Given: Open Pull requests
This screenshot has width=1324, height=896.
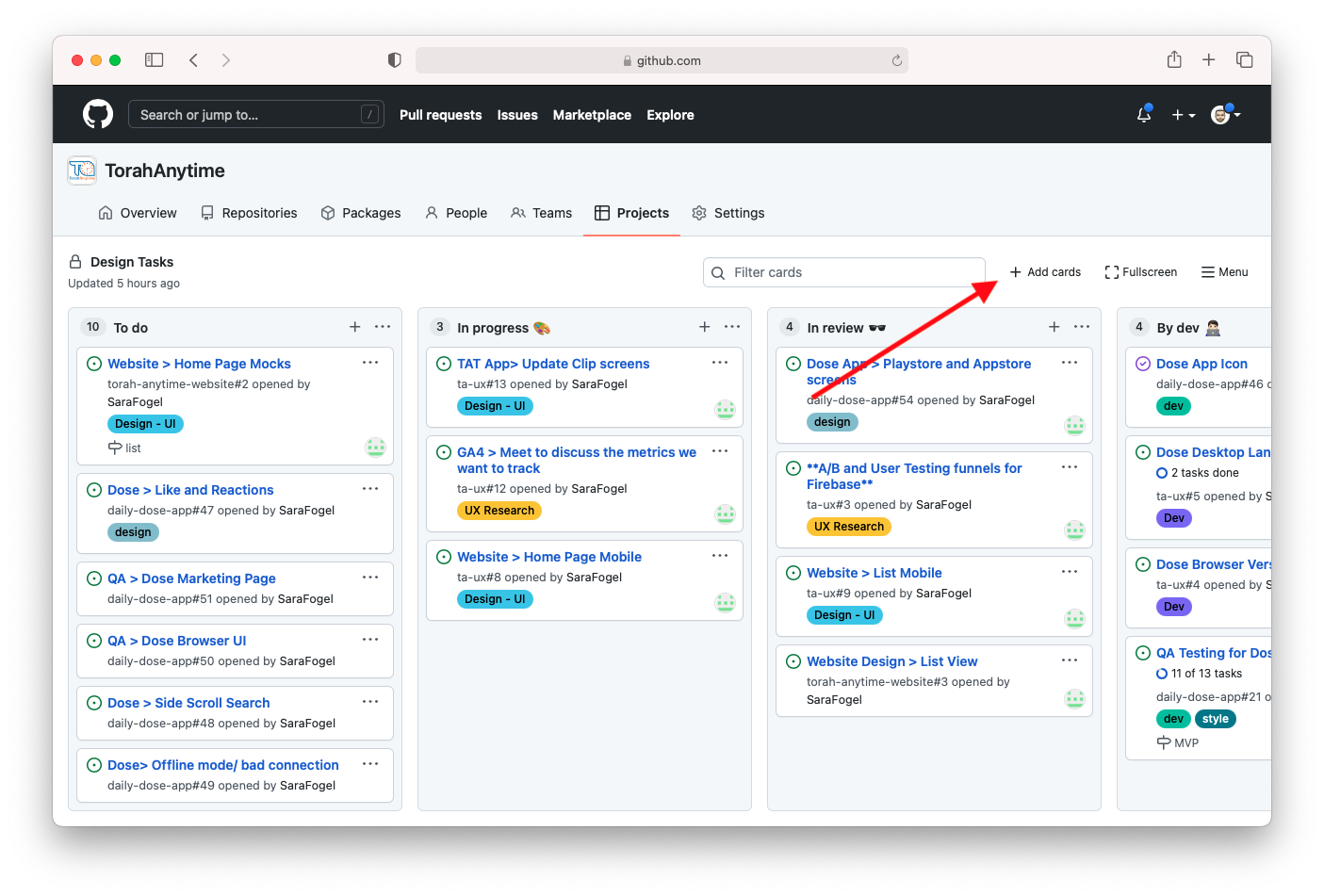Looking at the screenshot, I should point(440,115).
